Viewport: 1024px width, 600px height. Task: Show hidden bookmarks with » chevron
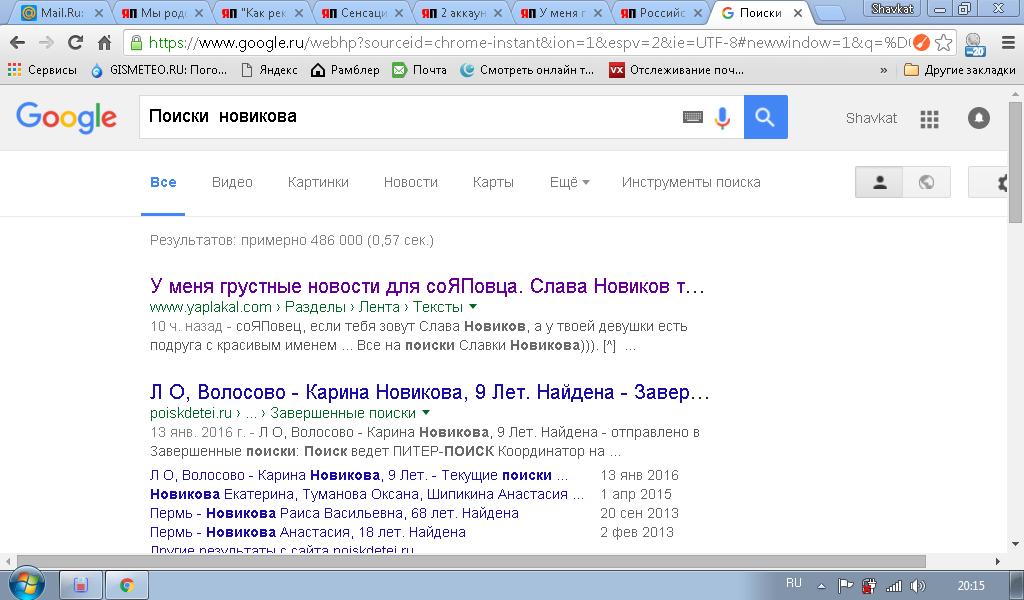pos(884,70)
